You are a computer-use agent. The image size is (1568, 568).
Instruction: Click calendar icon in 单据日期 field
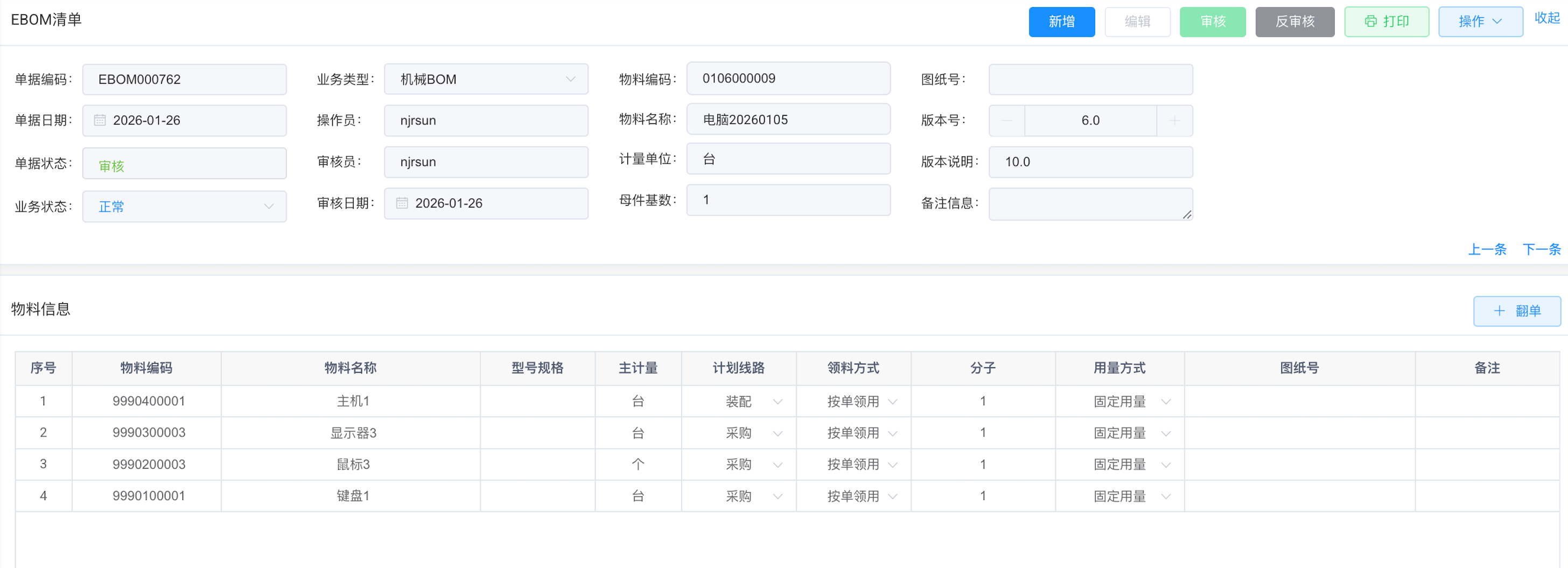click(x=100, y=120)
